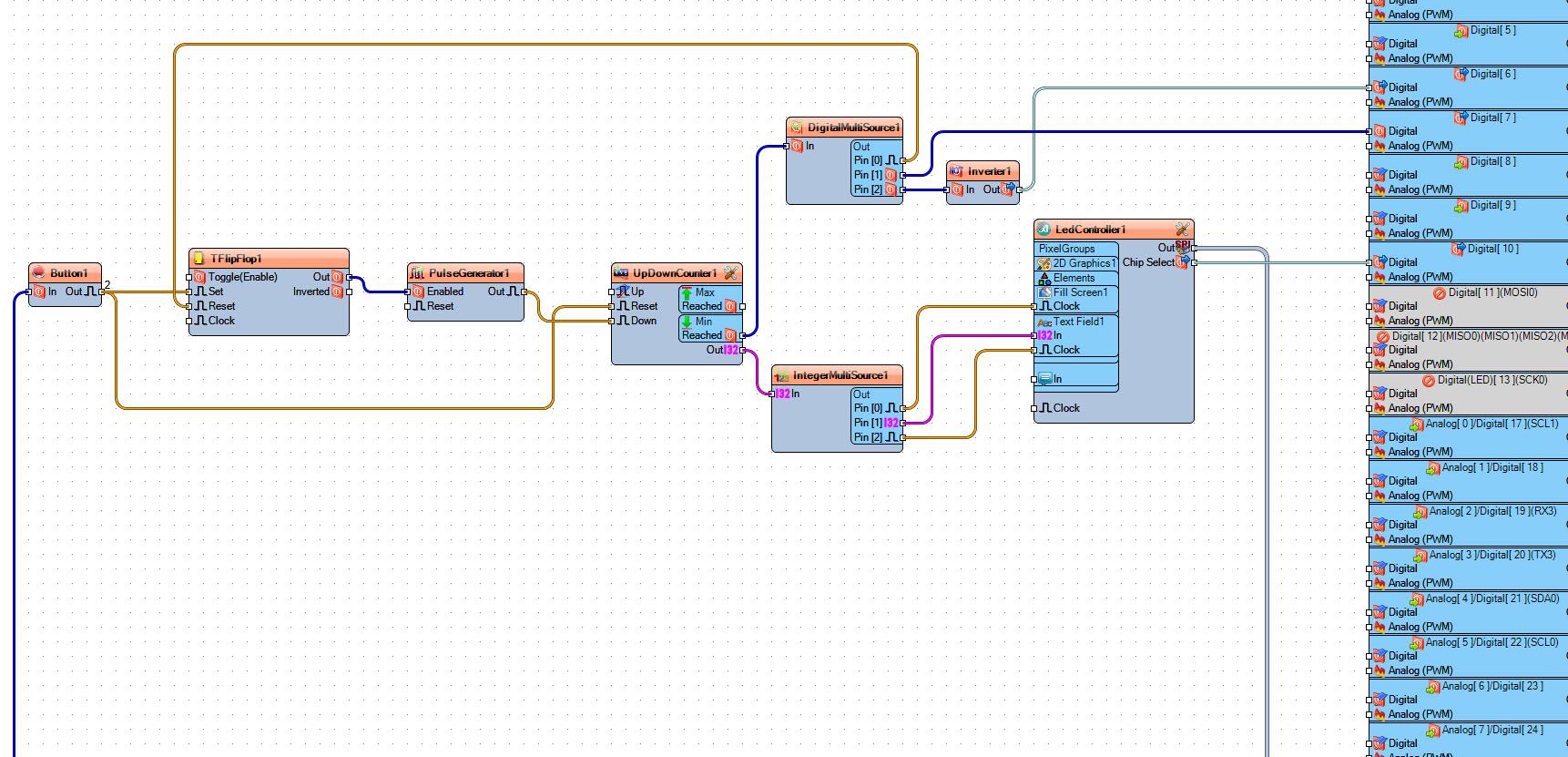The image size is (1568, 757).
Task: Open UpDownCounter1 wrench tools icon
Action: coord(730,273)
